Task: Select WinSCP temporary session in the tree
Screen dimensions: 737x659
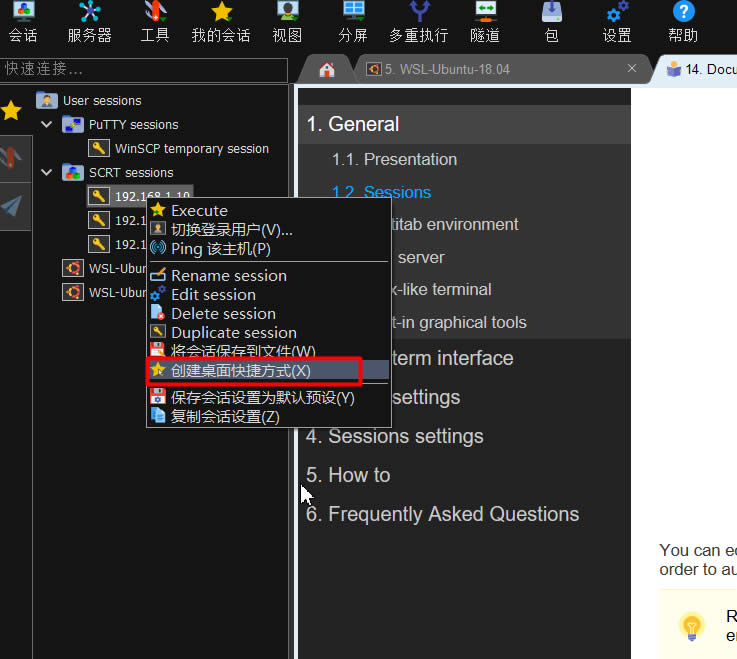Action: [191, 148]
